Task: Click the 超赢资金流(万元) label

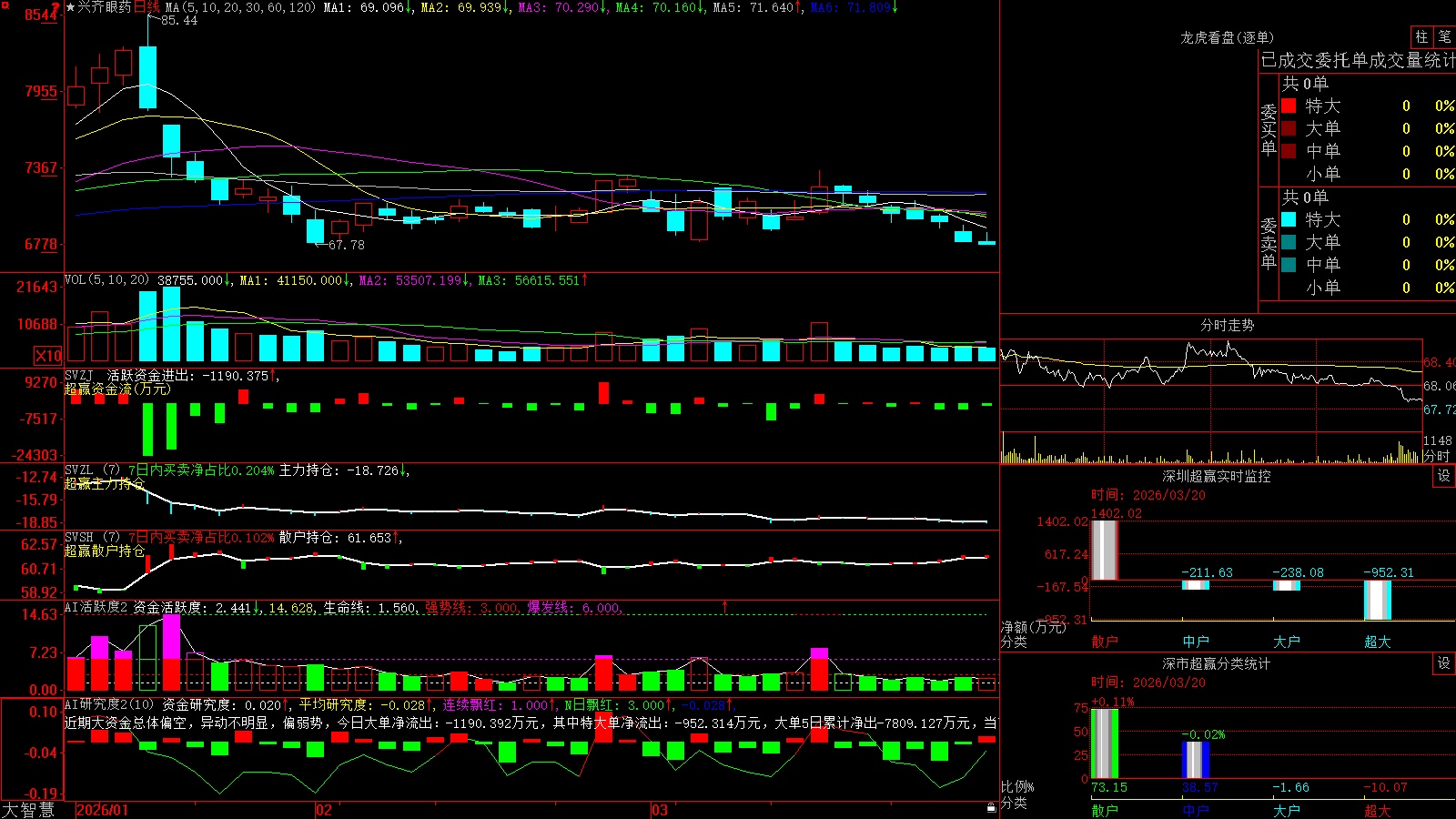Action: pos(117,389)
